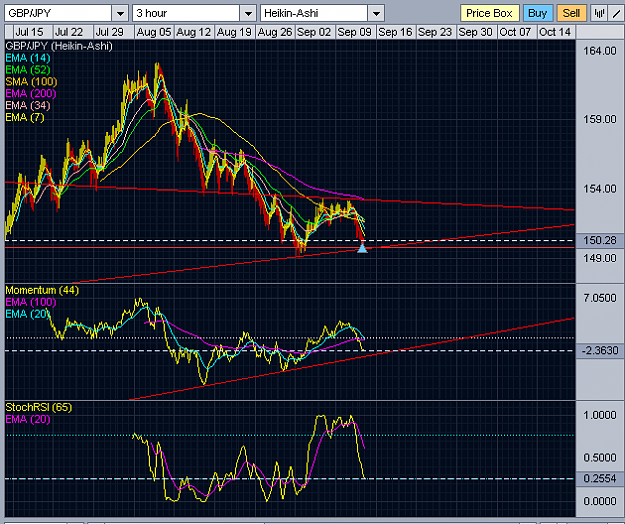Select the StochRSI panel EMA (20) label
This screenshot has width=625, height=524.
28,419
